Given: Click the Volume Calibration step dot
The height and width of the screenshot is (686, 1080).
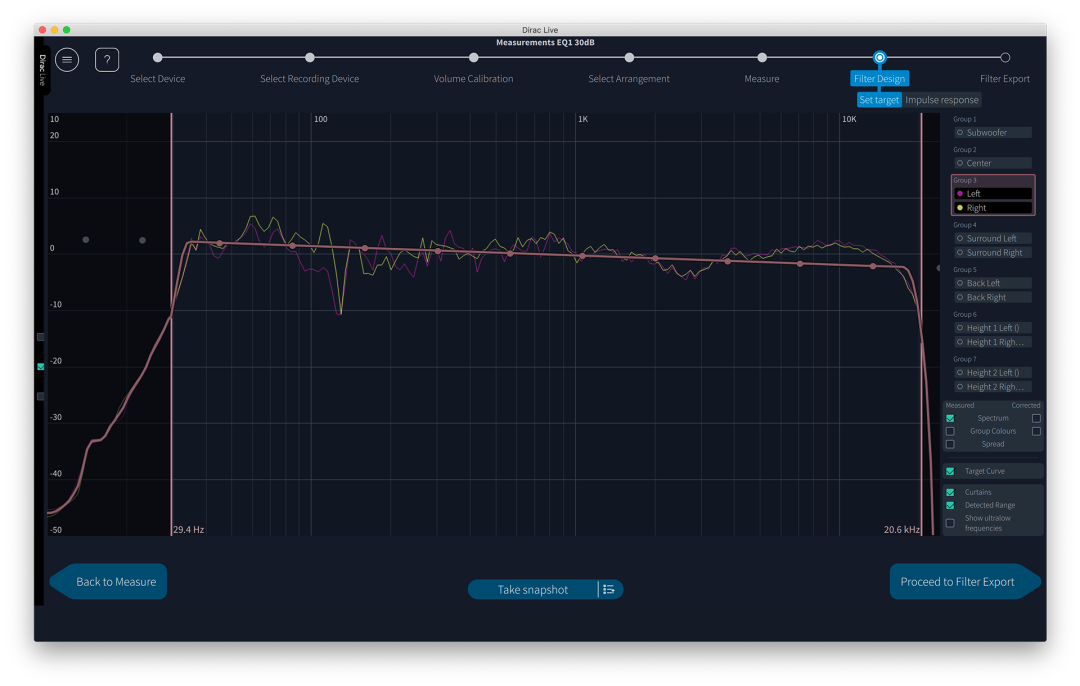Looking at the screenshot, I should pos(474,58).
